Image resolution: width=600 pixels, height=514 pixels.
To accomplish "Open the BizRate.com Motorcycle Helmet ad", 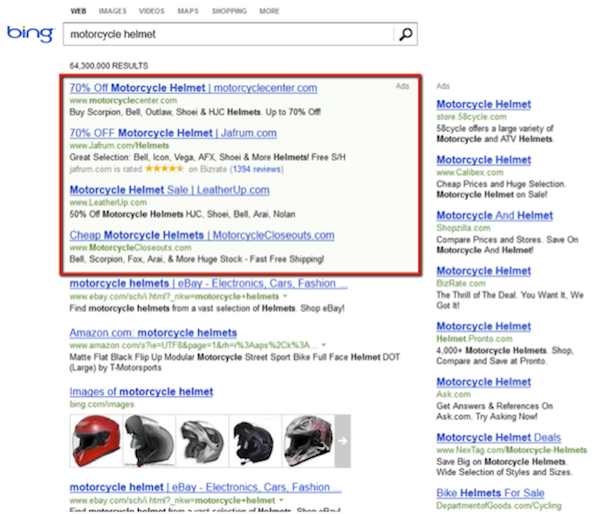I will click(484, 271).
